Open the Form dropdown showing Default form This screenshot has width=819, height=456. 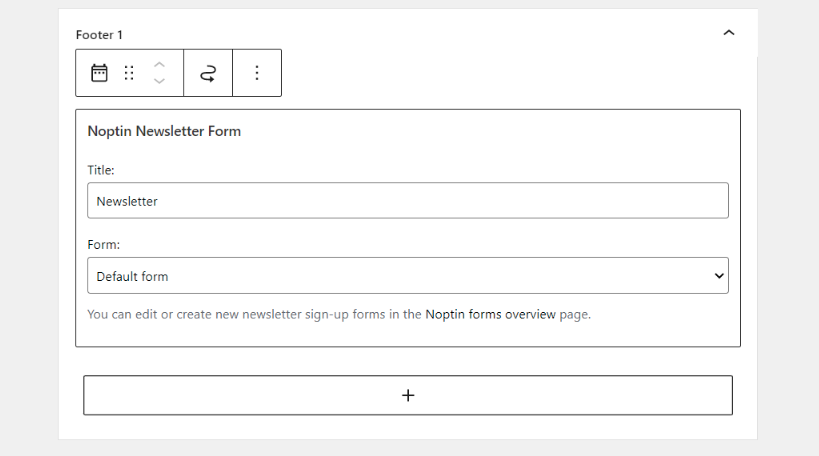coord(408,275)
